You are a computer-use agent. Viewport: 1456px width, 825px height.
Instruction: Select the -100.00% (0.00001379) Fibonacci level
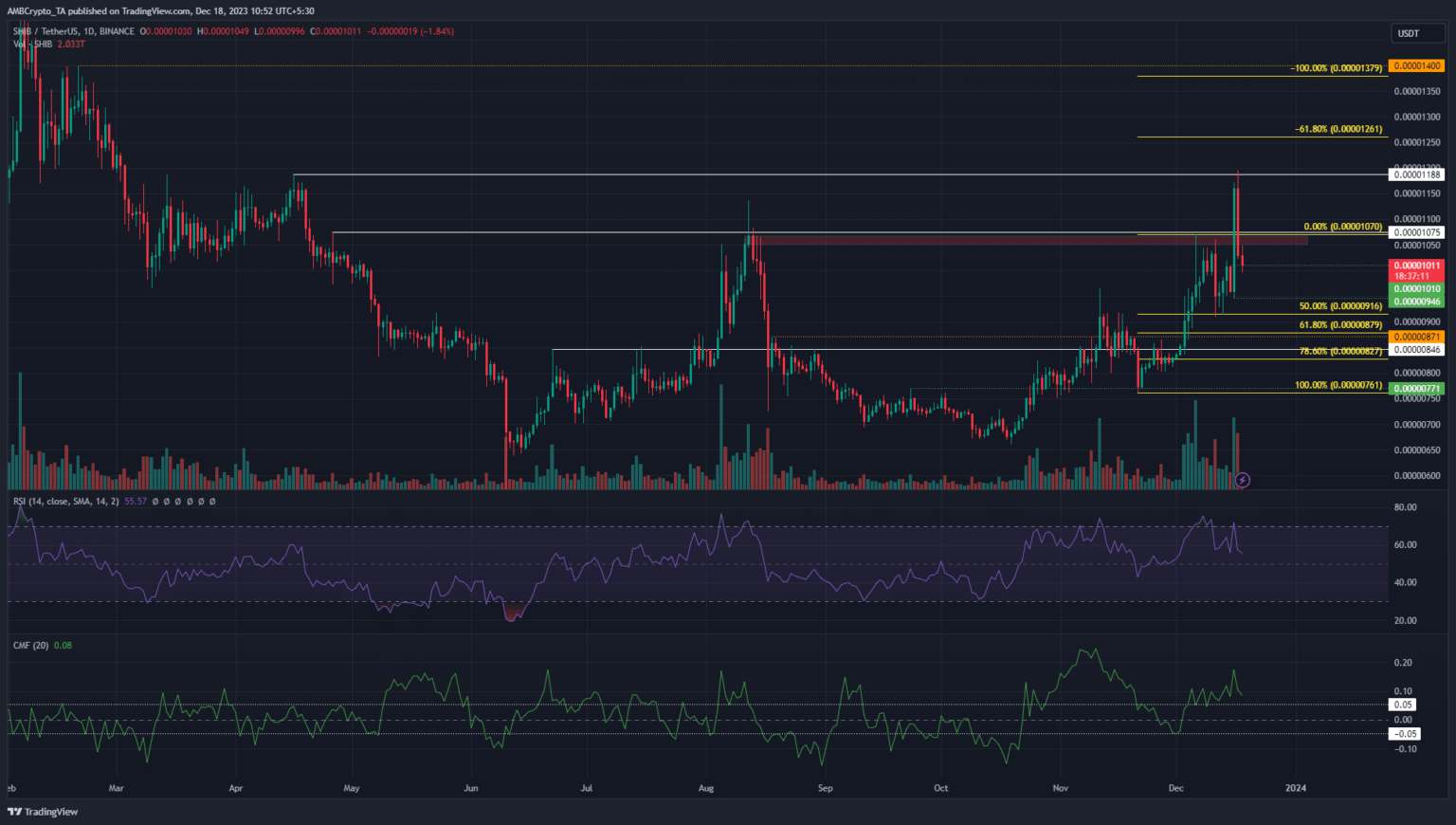(1336, 68)
